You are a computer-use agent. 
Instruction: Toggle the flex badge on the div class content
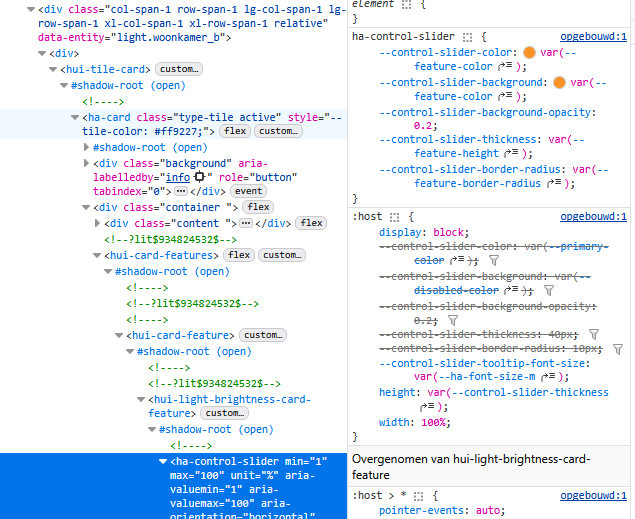click(x=311, y=223)
